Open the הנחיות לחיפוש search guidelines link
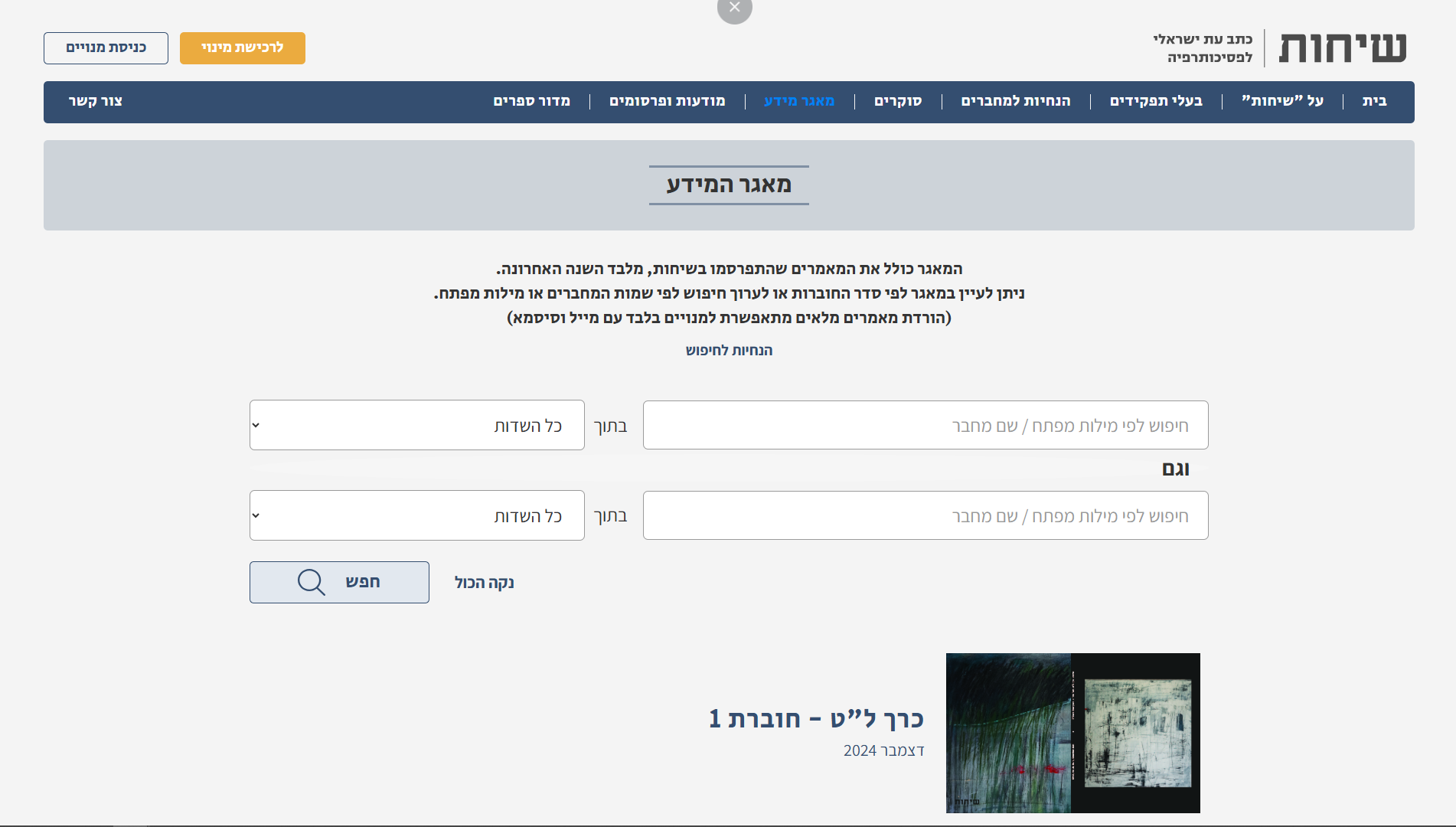 coord(729,350)
